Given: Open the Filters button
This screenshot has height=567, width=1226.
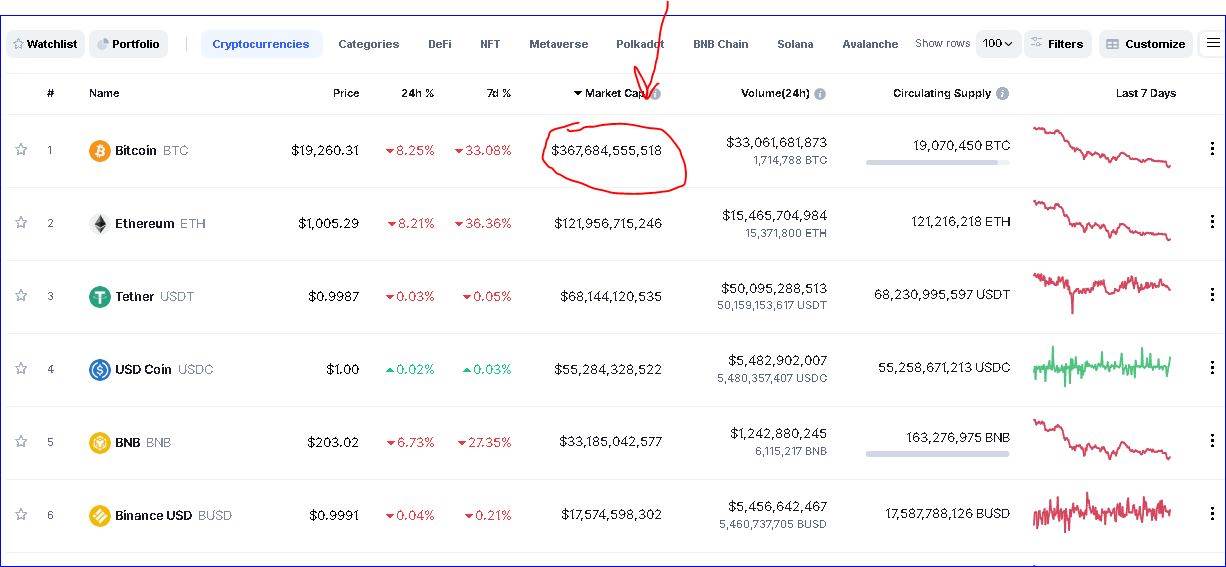Looking at the screenshot, I should [x=1057, y=44].
